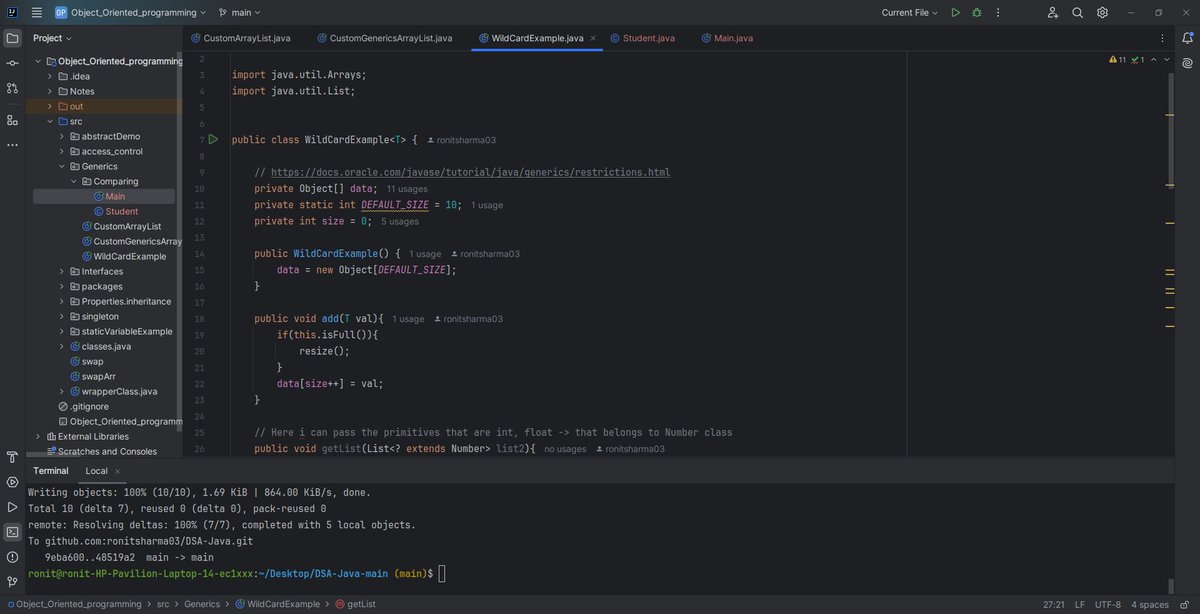Go to previous highlighted error arrow

[x=1154, y=60]
